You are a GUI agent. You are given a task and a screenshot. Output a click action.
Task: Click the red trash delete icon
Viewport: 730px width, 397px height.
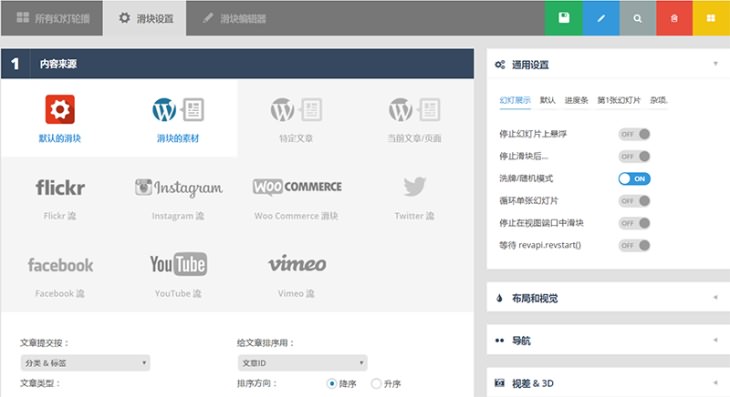click(674, 18)
